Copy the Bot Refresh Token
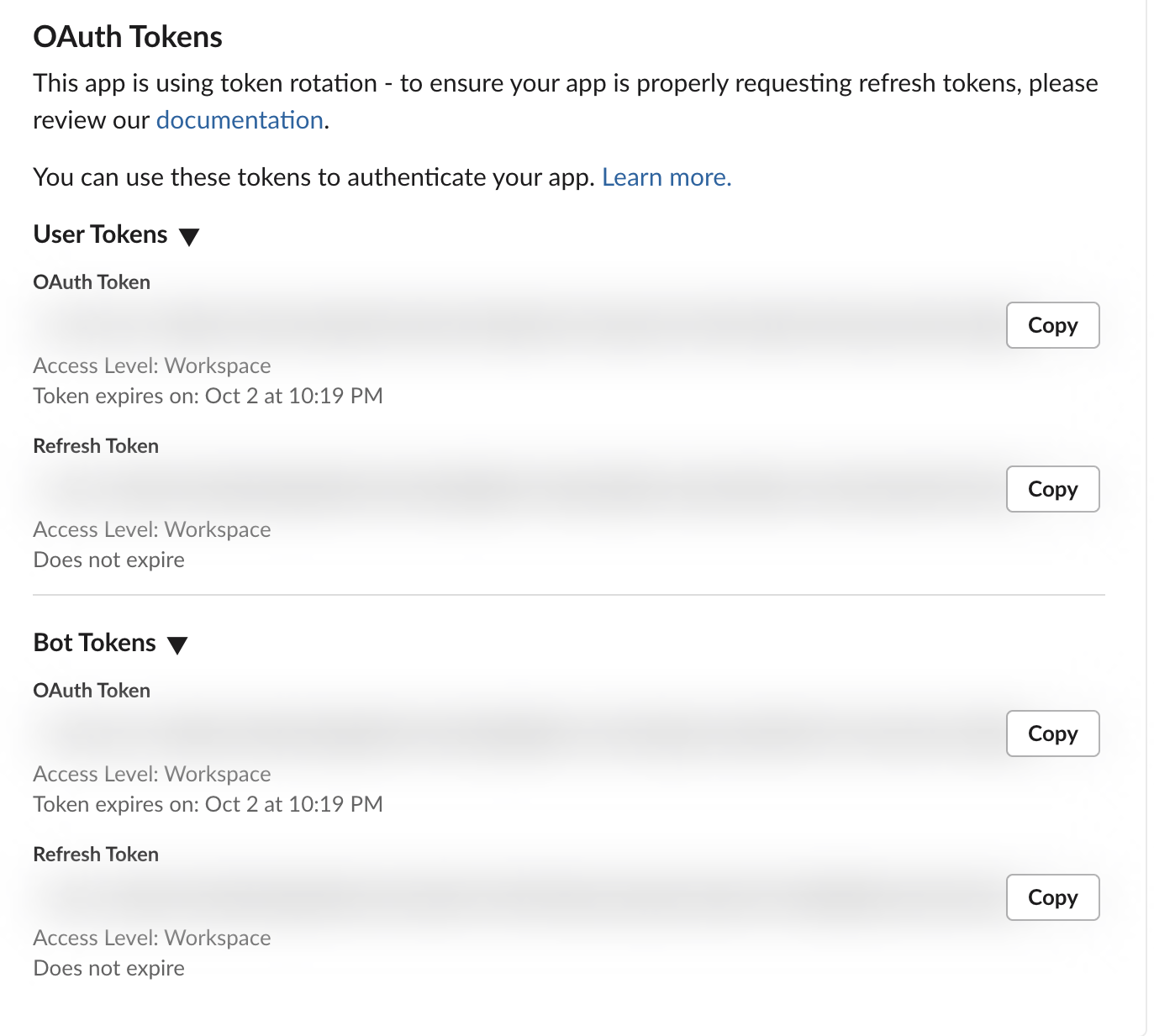This screenshot has width=1154, height=1036. coord(1052,897)
